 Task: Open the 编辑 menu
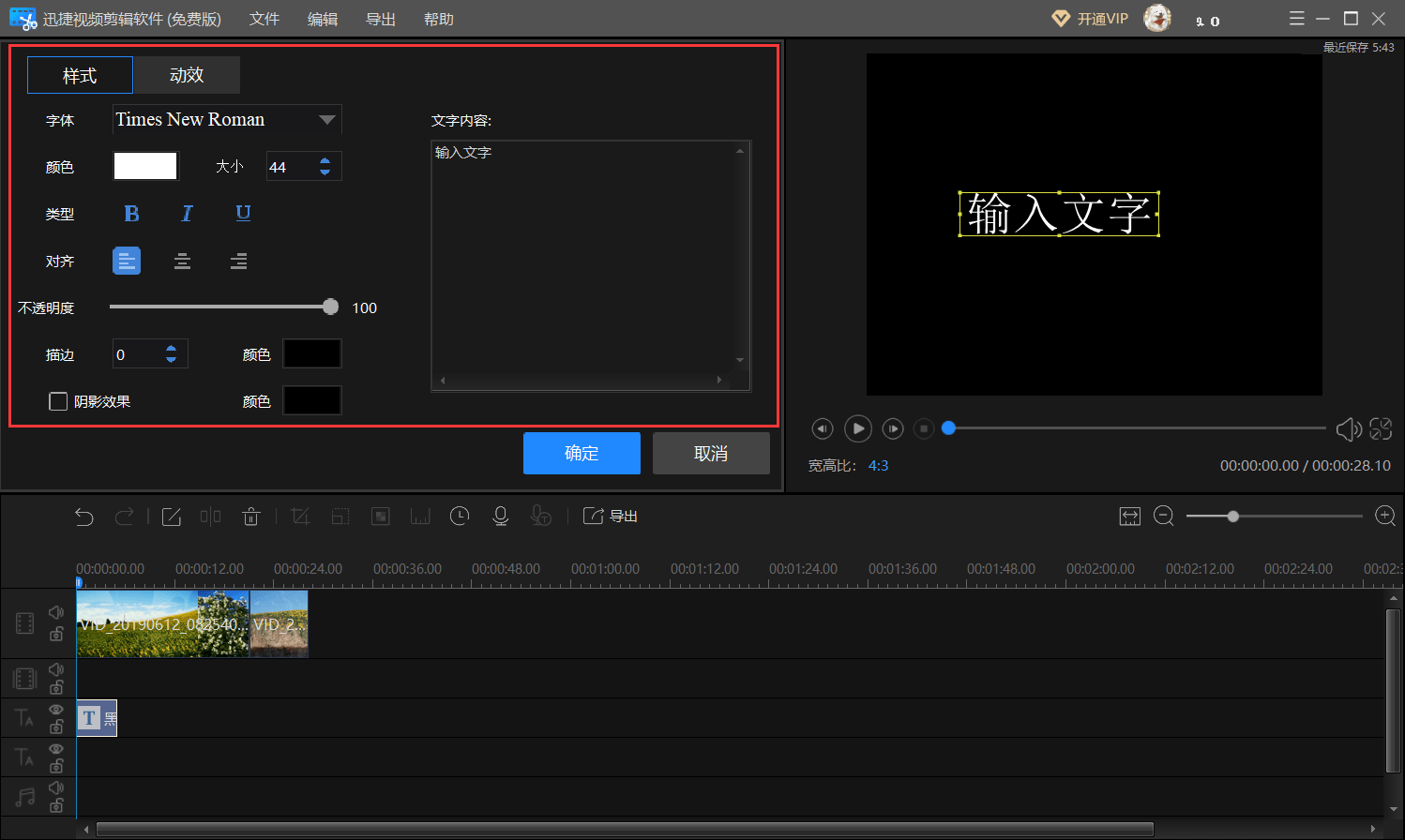coord(323,19)
